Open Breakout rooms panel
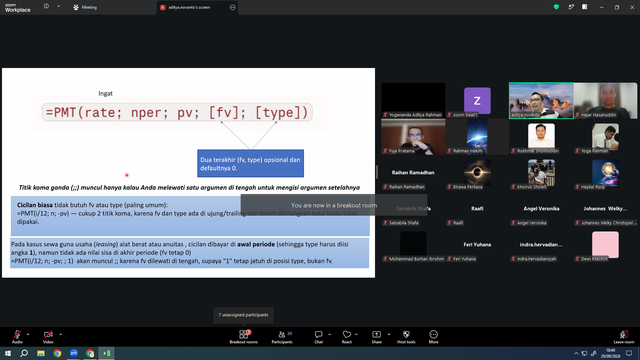The height and width of the screenshot is (360, 640). 243,337
